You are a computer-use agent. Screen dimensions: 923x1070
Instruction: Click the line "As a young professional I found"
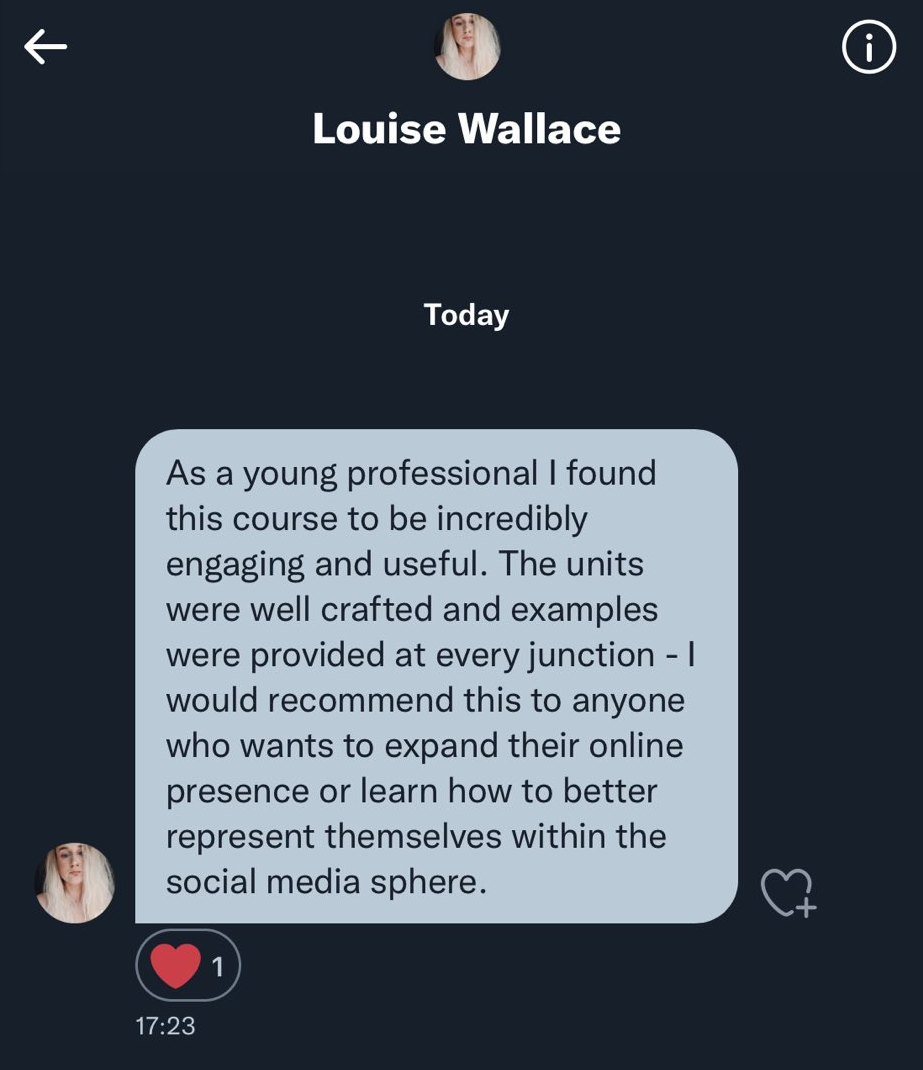pyautogui.click(x=411, y=474)
